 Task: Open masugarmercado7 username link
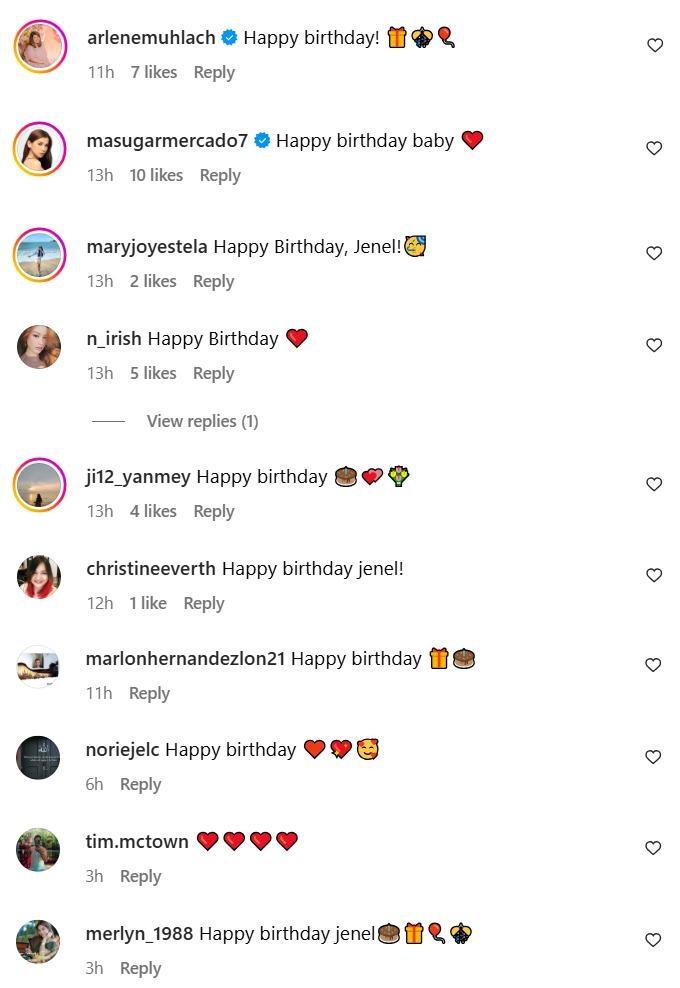point(167,141)
